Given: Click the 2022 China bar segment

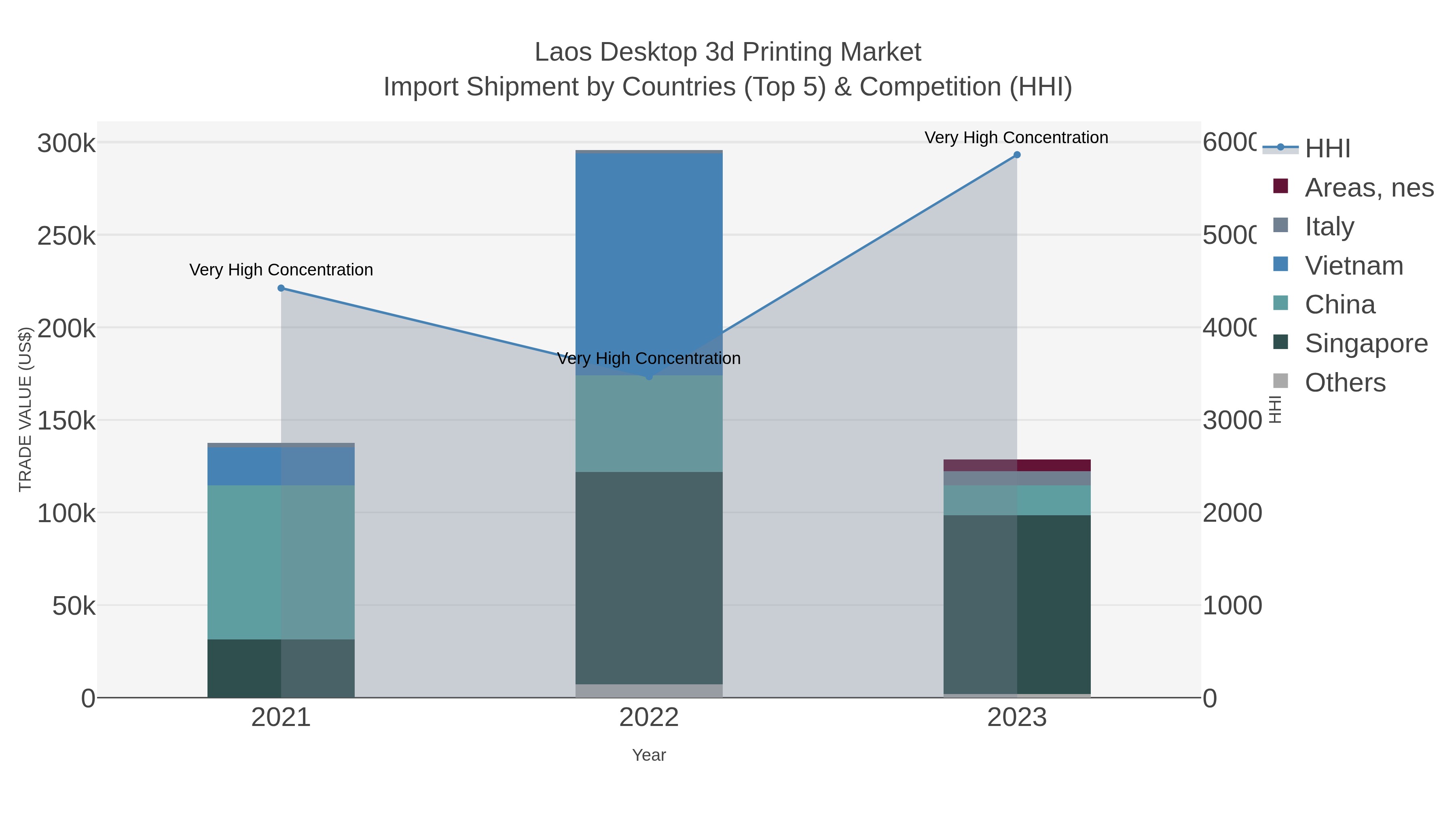Looking at the screenshot, I should coord(649,424).
